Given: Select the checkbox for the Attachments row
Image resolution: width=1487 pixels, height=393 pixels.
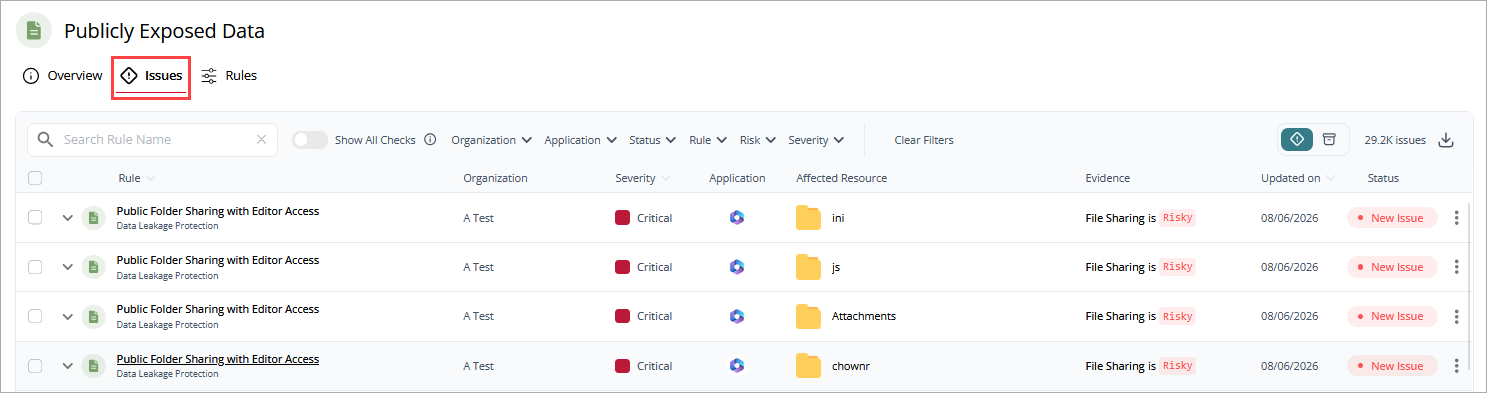Looking at the screenshot, I should point(35,316).
